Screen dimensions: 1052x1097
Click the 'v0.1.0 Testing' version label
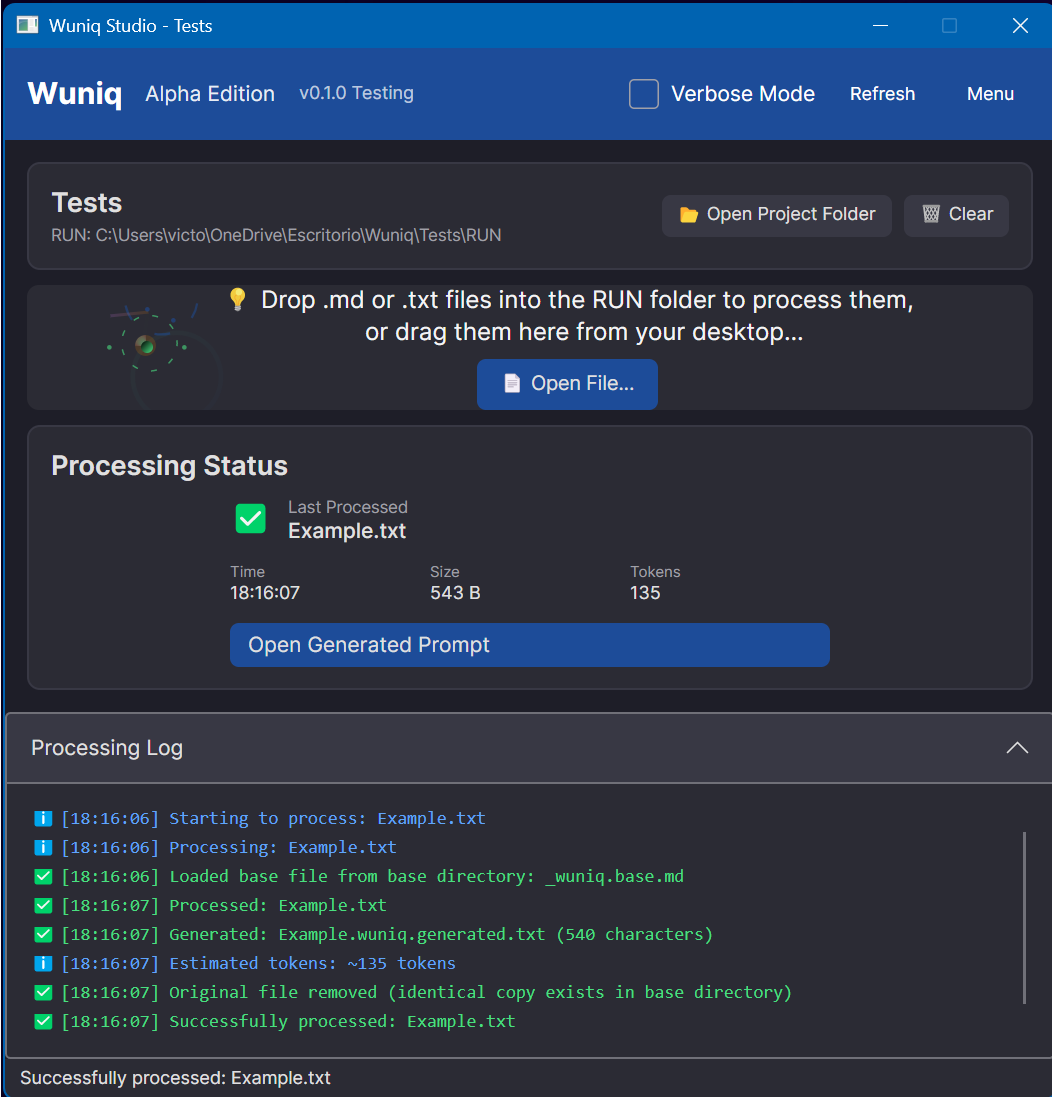click(x=357, y=93)
